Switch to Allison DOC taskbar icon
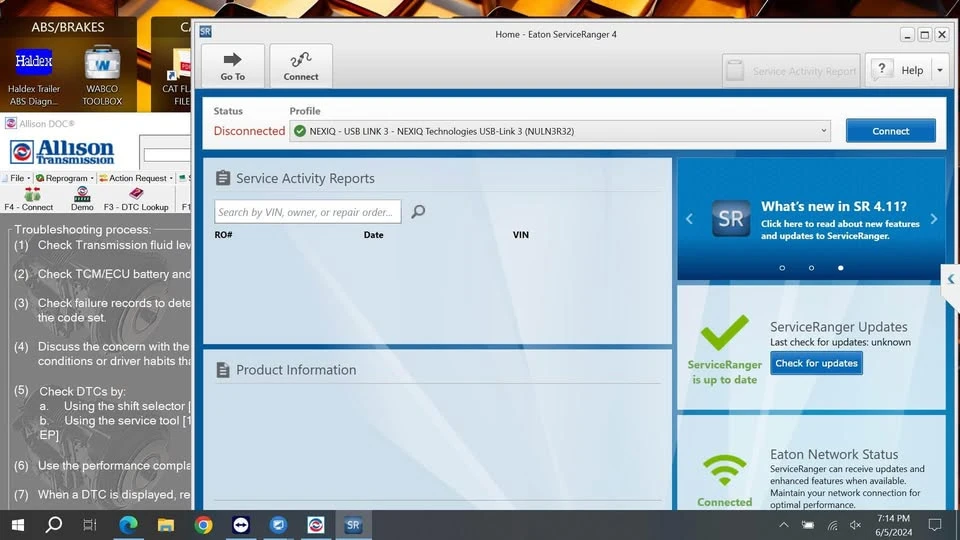This screenshot has width=960, height=540. pos(315,525)
